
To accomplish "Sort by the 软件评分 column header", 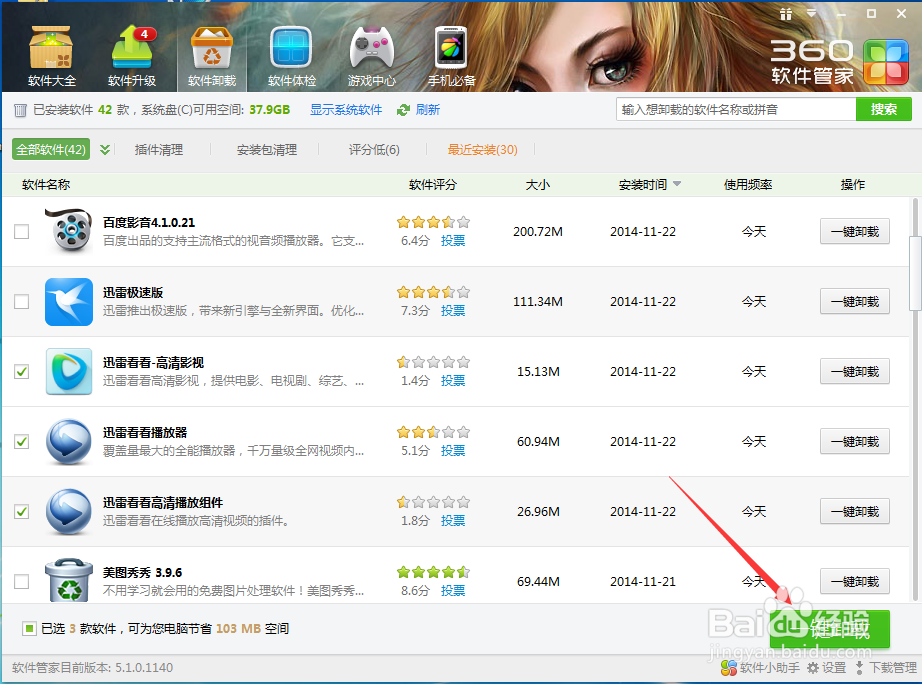I will point(433,185).
